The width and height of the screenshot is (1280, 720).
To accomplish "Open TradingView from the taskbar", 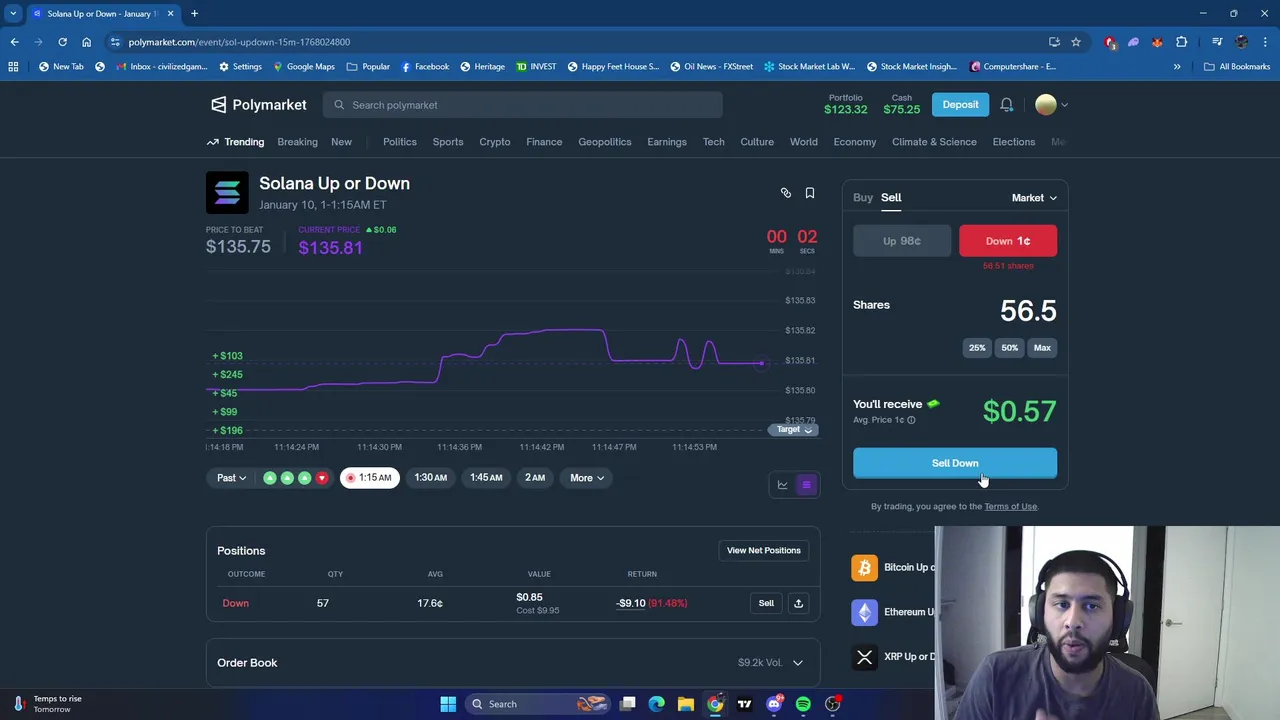I will pyautogui.click(x=744, y=704).
